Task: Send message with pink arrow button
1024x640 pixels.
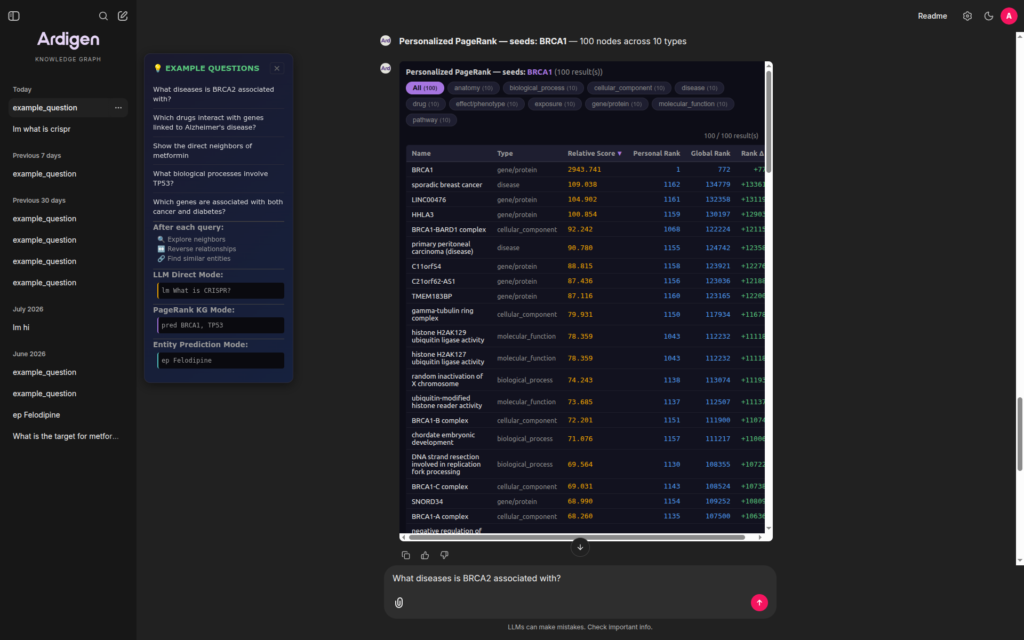Action: 759,603
